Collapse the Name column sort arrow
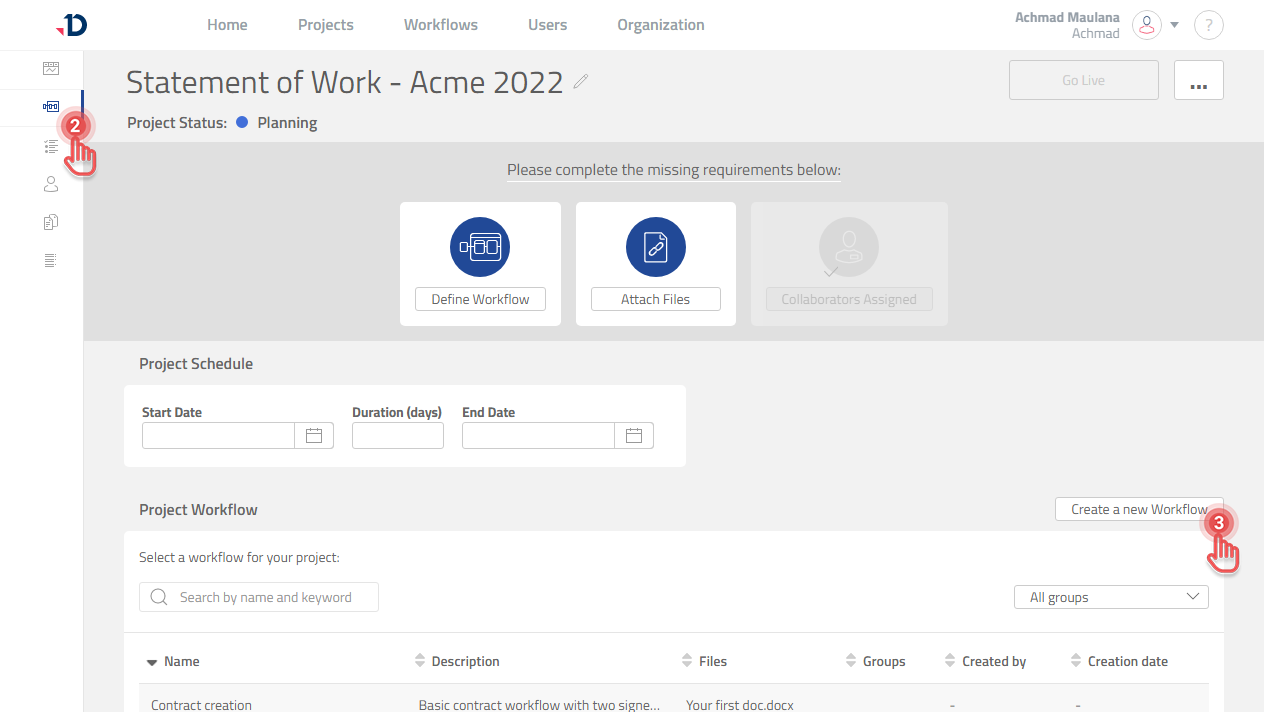The width and height of the screenshot is (1264, 712). (152, 661)
